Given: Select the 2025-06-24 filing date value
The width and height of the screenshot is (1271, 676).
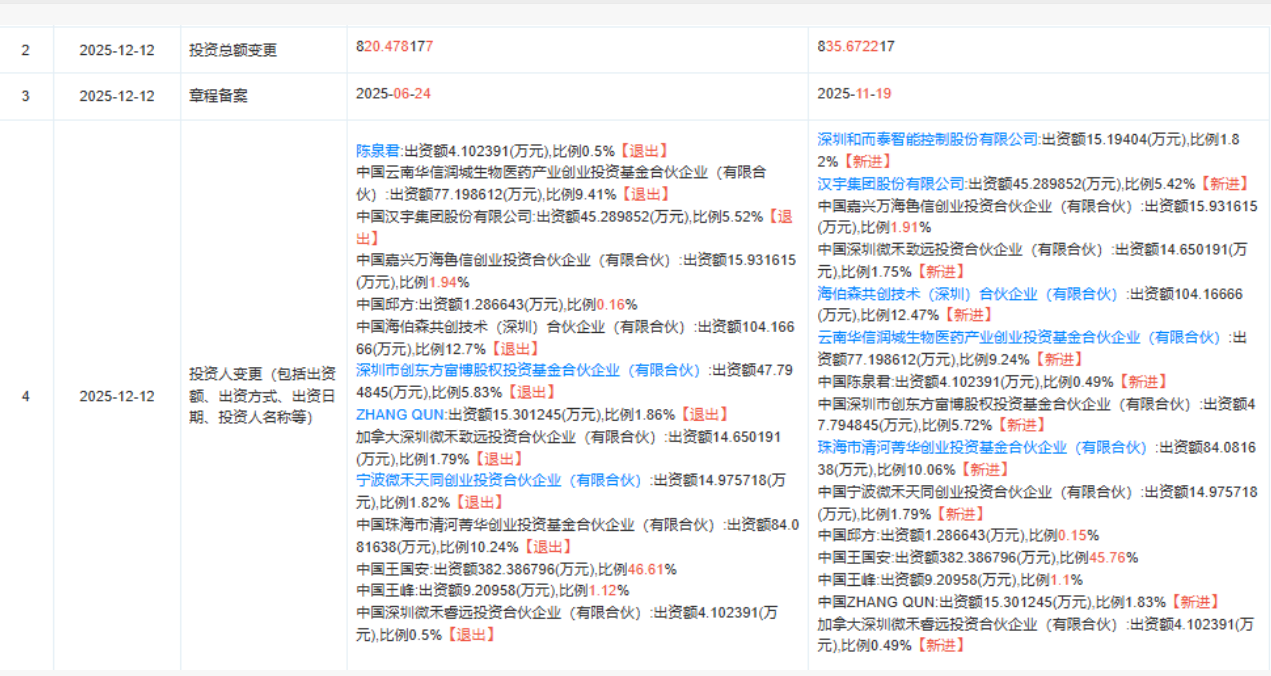Looking at the screenshot, I should [393, 93].
